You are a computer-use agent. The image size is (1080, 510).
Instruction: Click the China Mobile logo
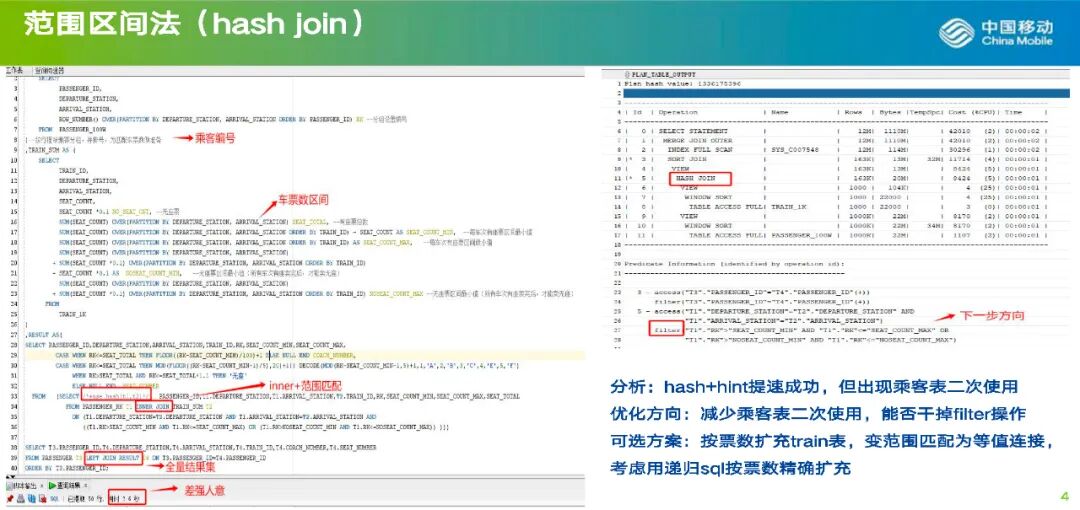[x=996, y=32]
